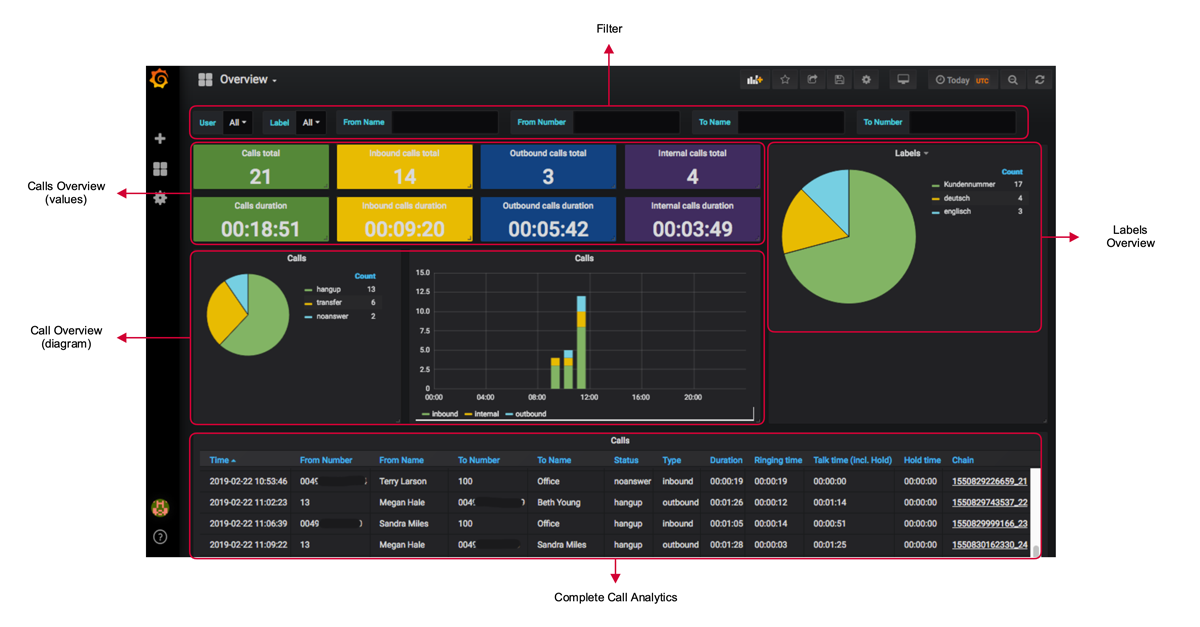This screenshot has width=1200, height=627.
Task: Star the Overview dashboard
Action: tap(786, 80)
